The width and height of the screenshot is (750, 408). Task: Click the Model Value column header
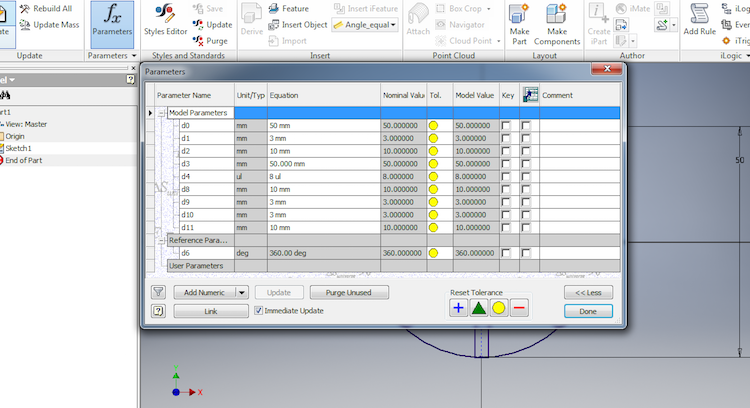point(476,95)
